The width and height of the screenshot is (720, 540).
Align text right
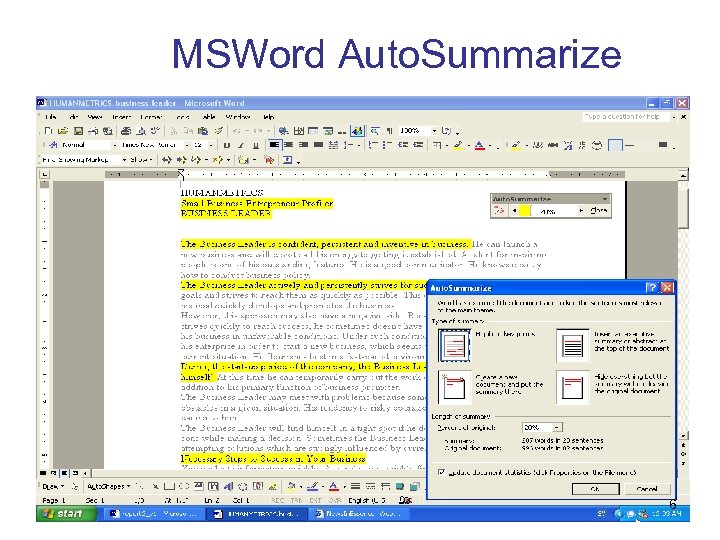(304, 145)
